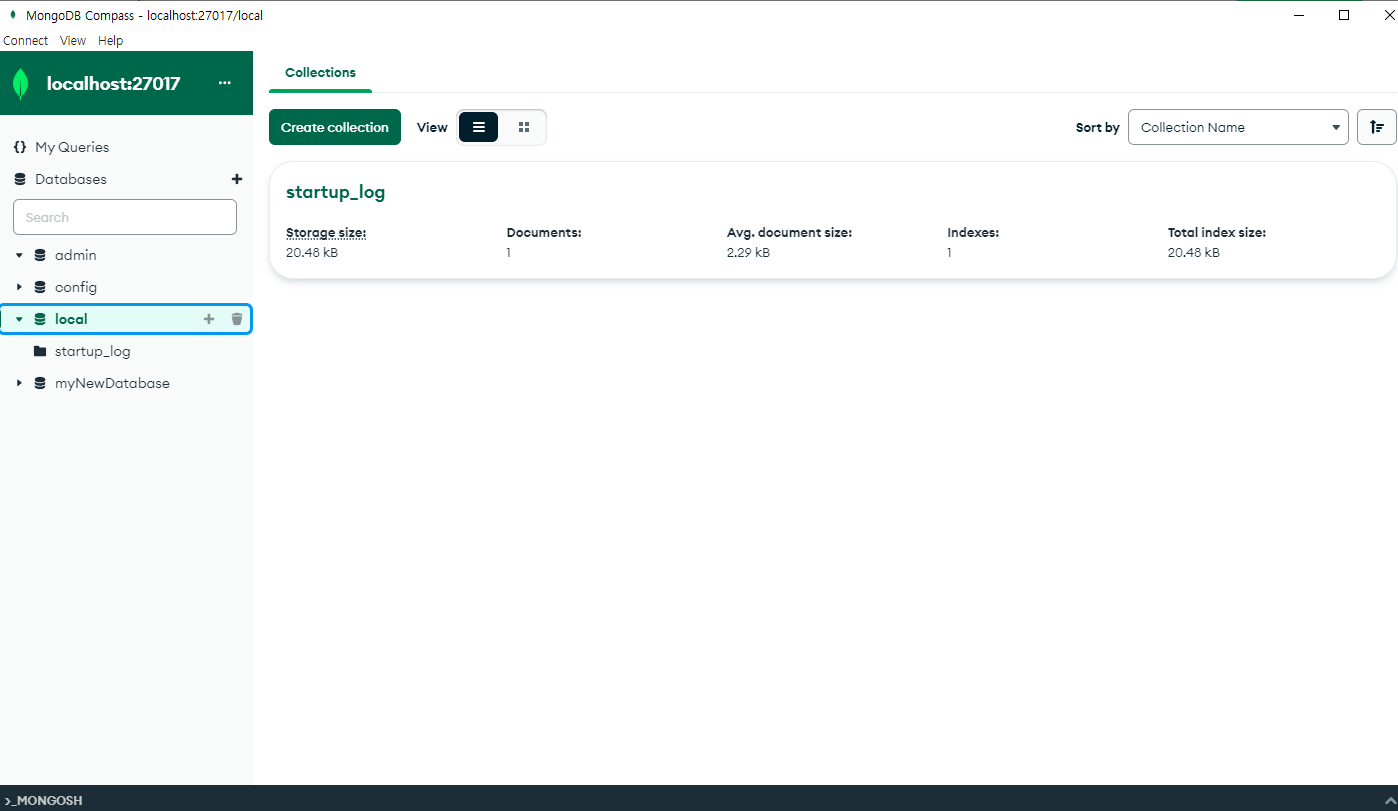This screenshot has height=811, width=1398.
Task: Expand the mongosh shell panel chevron
Action: coord(1389,801)
